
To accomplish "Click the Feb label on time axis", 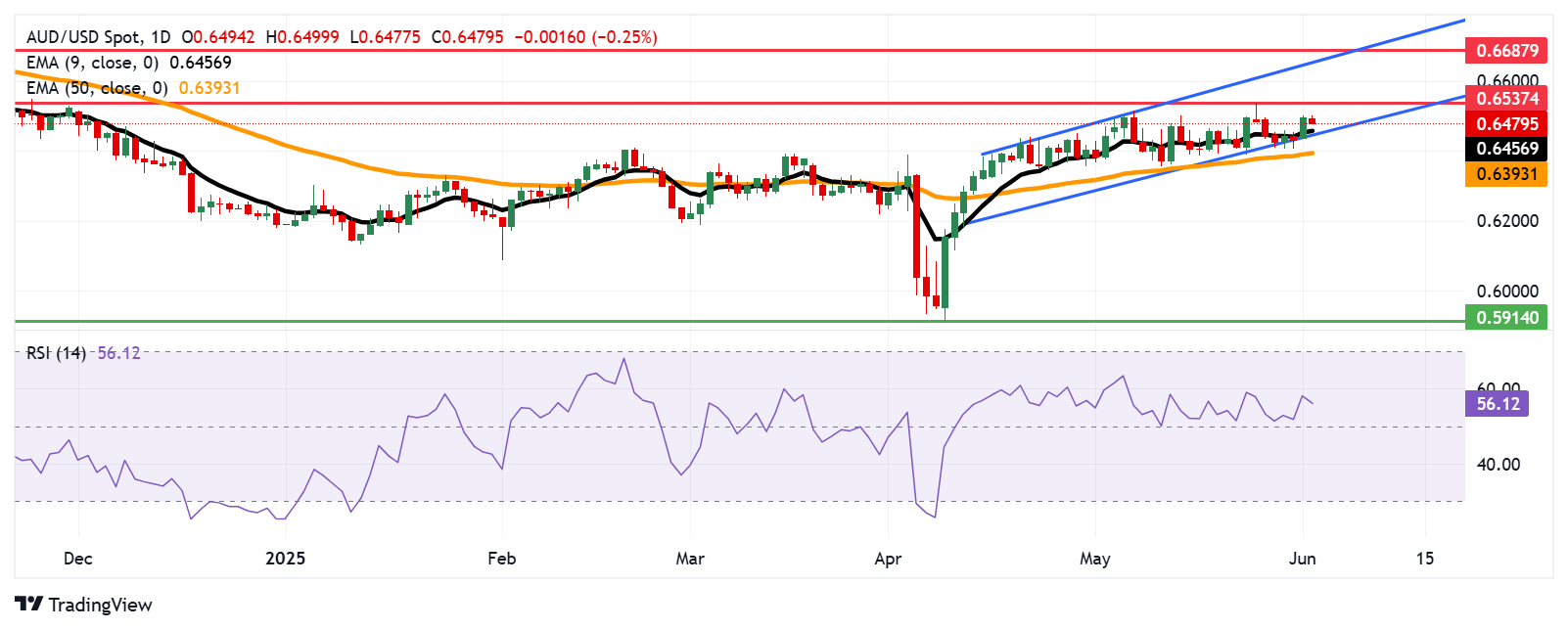I will click(501, 559).
